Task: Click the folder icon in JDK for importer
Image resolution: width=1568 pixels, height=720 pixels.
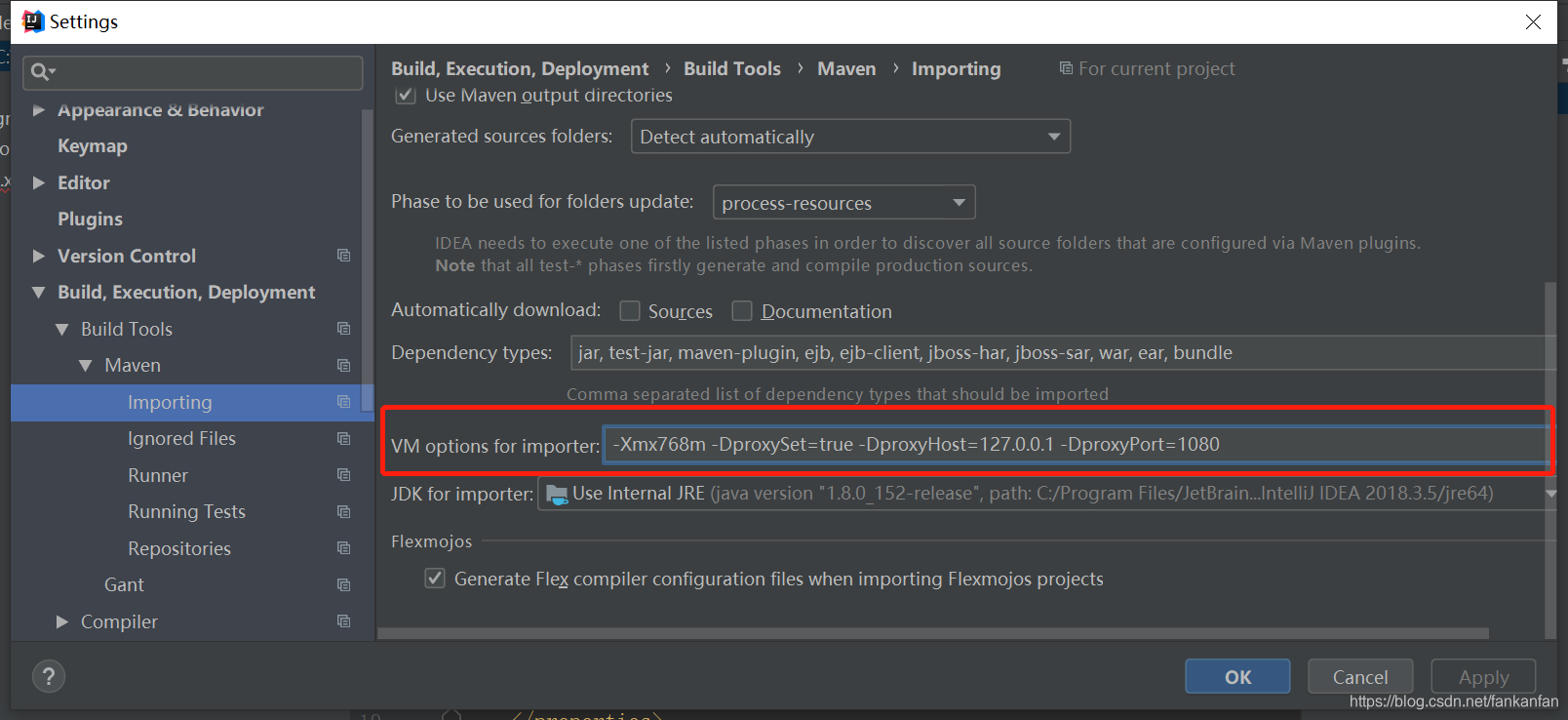Action: (557, 495)
